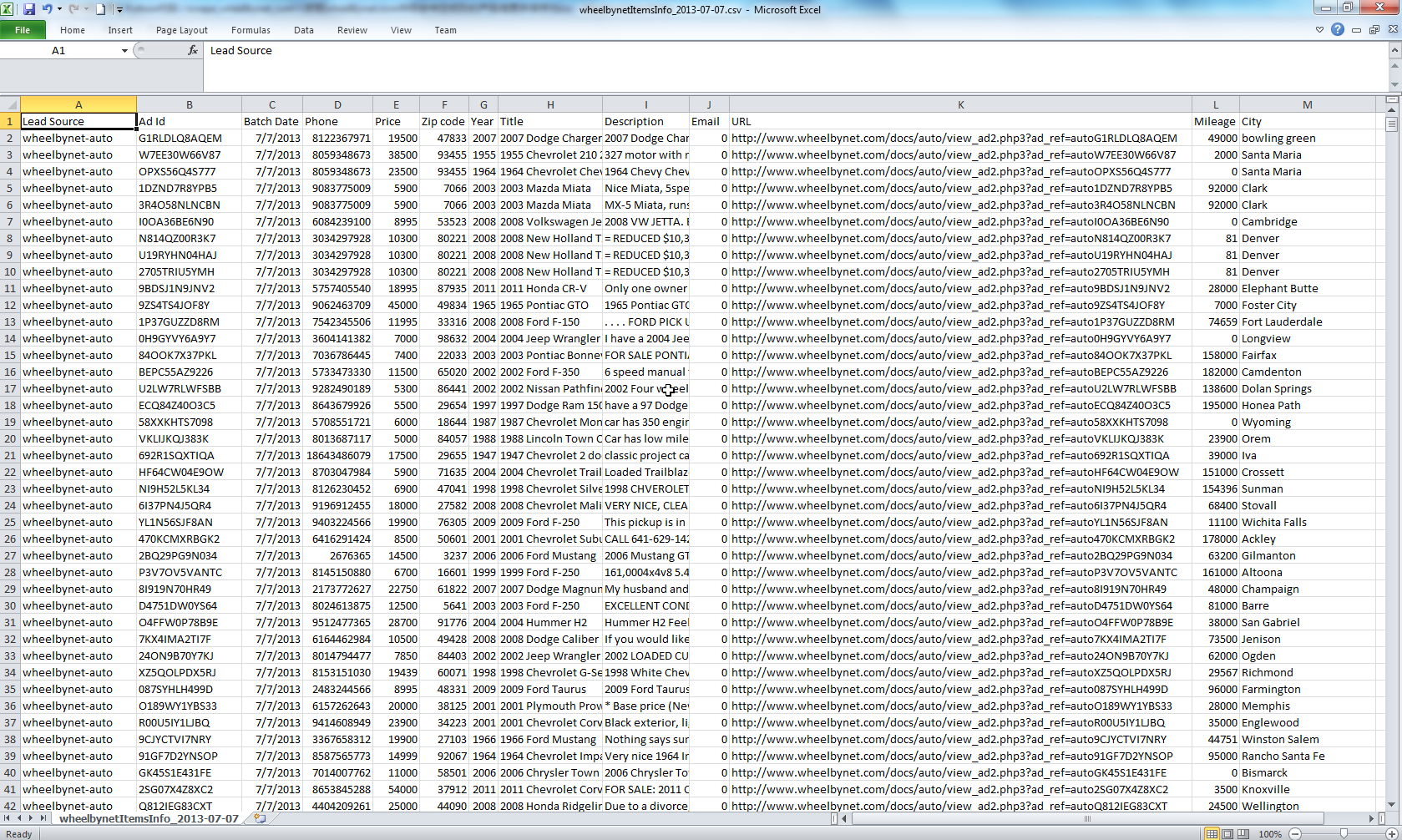Image resolution: width=1402 pixels, height=840 pixels.
Task: Switch to Normal view in status bar
Action: [x=1212, y=833]
